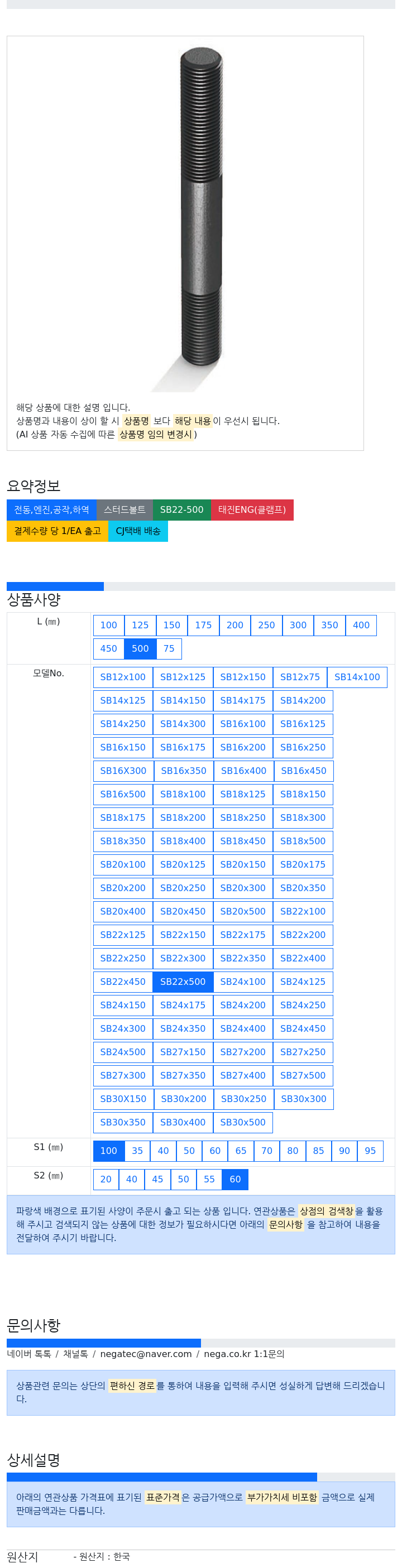
Task: Pick model SB12x100
Action: pyautogui.click(x=123, y=677)
